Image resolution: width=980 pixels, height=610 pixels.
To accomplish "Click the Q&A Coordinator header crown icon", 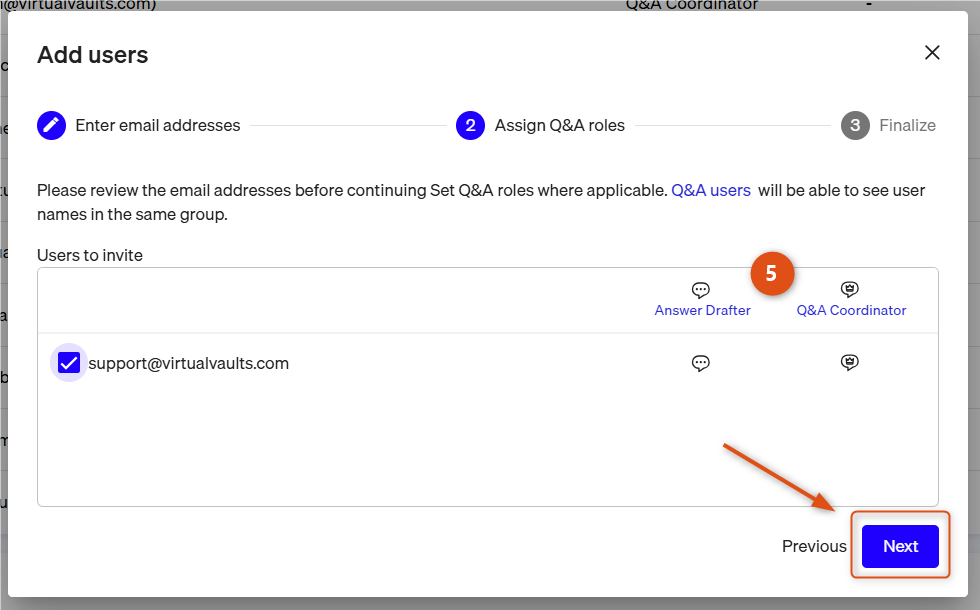I will (x=849, y=289).
